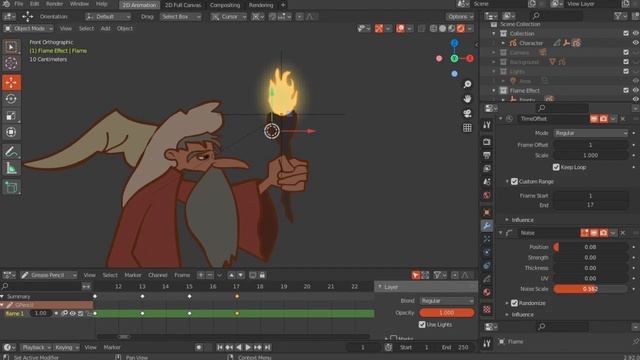
Task: Switch to Rendering workspace tab
Action: pos(261,5)
